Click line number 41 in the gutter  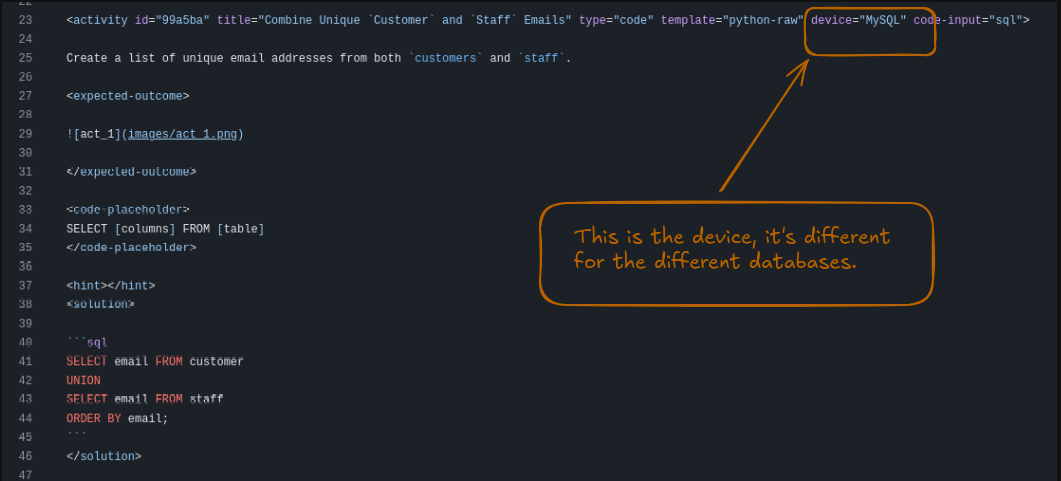coord(25,361)
